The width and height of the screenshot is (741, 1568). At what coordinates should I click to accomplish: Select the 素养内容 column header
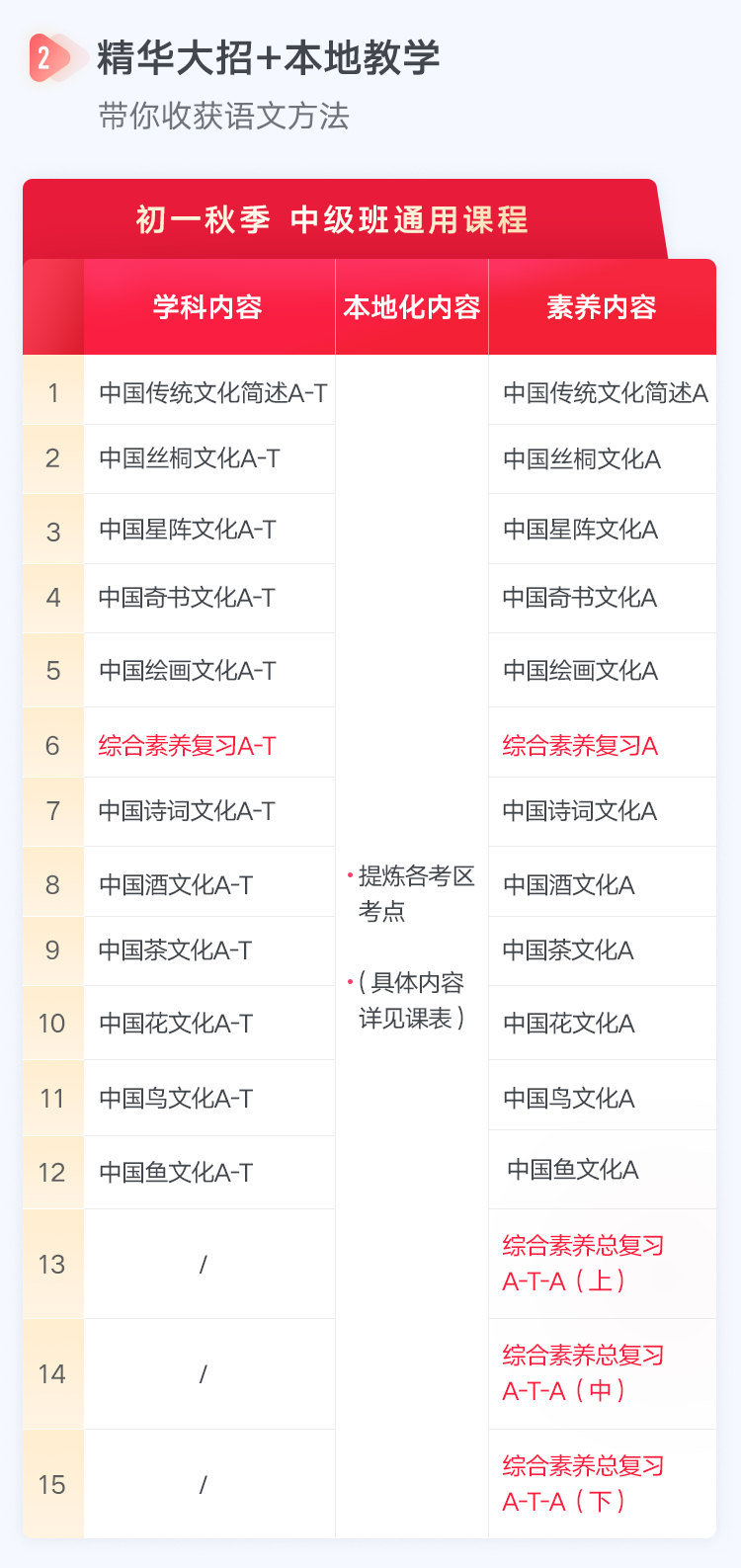(x=602, y=307)
